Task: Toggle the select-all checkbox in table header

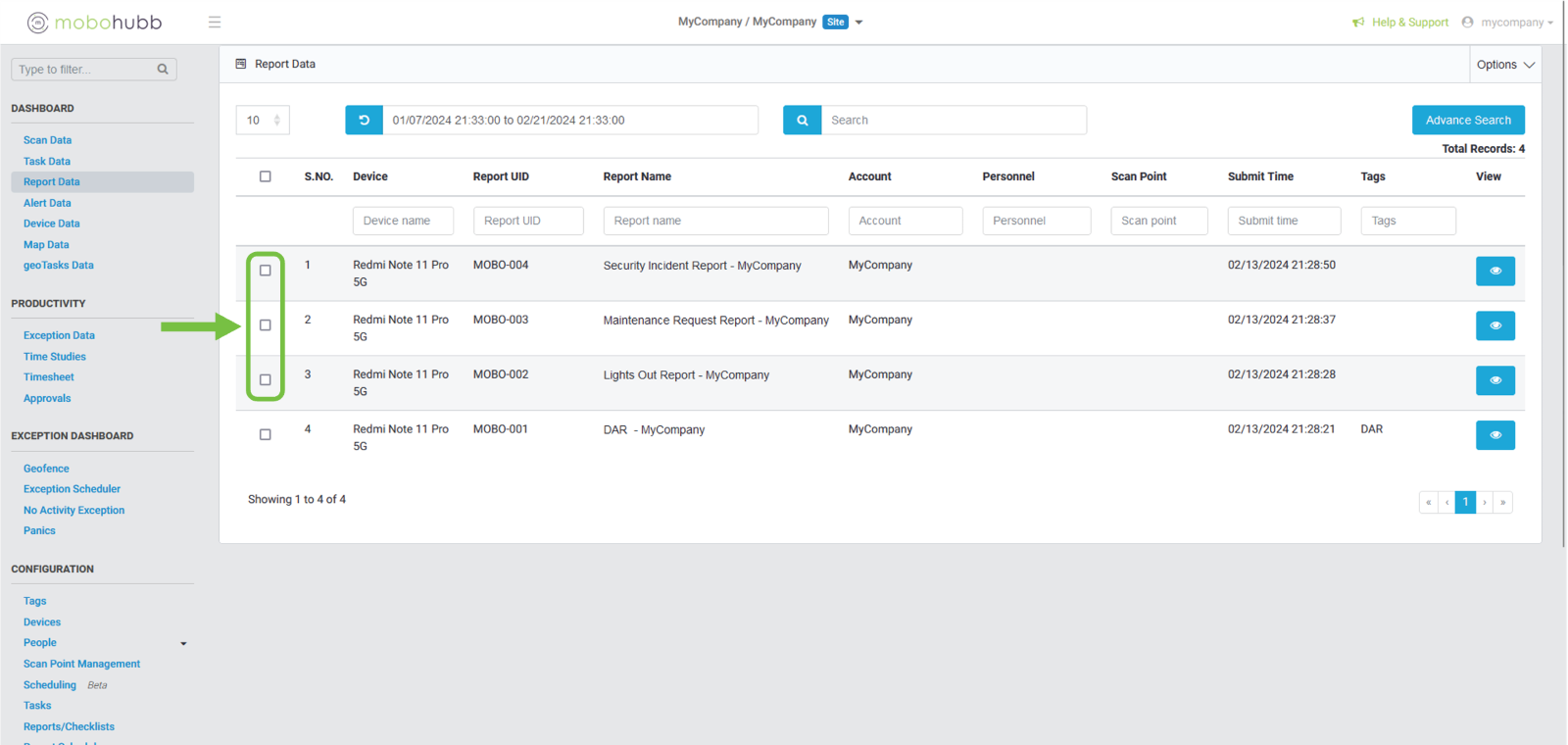Action: pyautogui.click(x=265, y=176)
